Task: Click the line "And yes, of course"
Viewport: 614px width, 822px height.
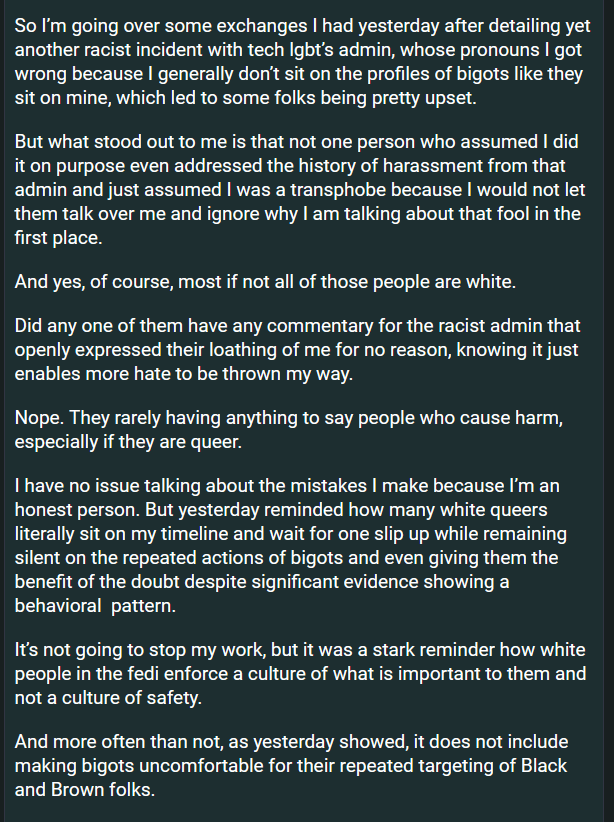Action: pyautogui.click(x=265, y=281)
